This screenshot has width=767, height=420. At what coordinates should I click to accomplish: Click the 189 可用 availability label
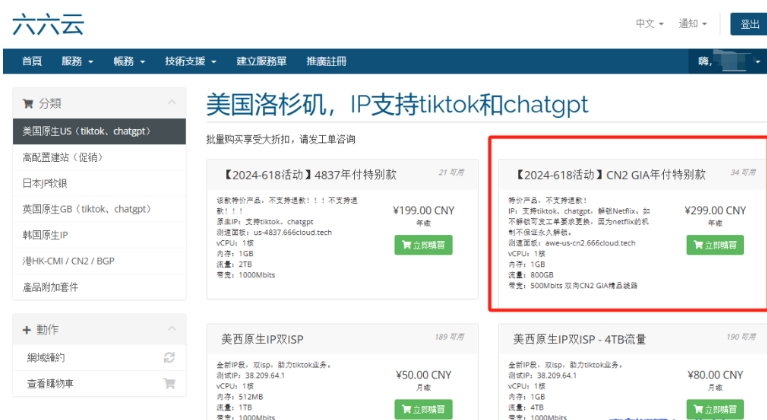pyautogui.click(x=450, y=337)
